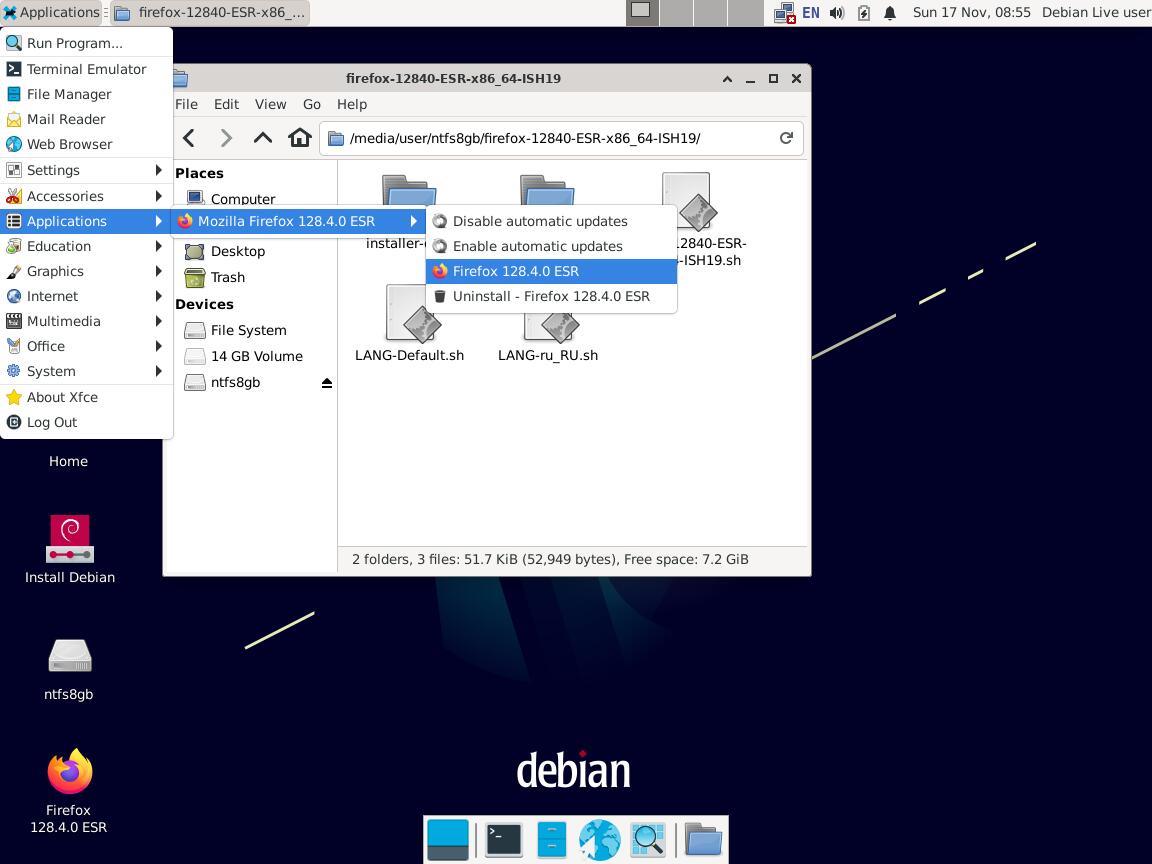Open file manager from bottom dock
The image size is (1152, 864).
click(552, 839)
